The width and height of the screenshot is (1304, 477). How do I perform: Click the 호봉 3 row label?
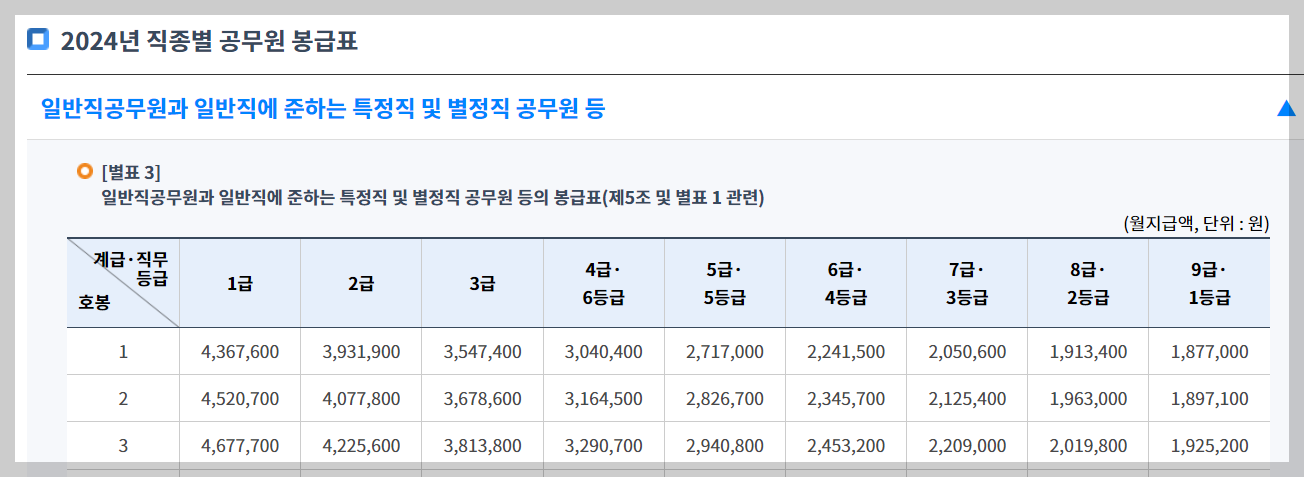(123, 446)
